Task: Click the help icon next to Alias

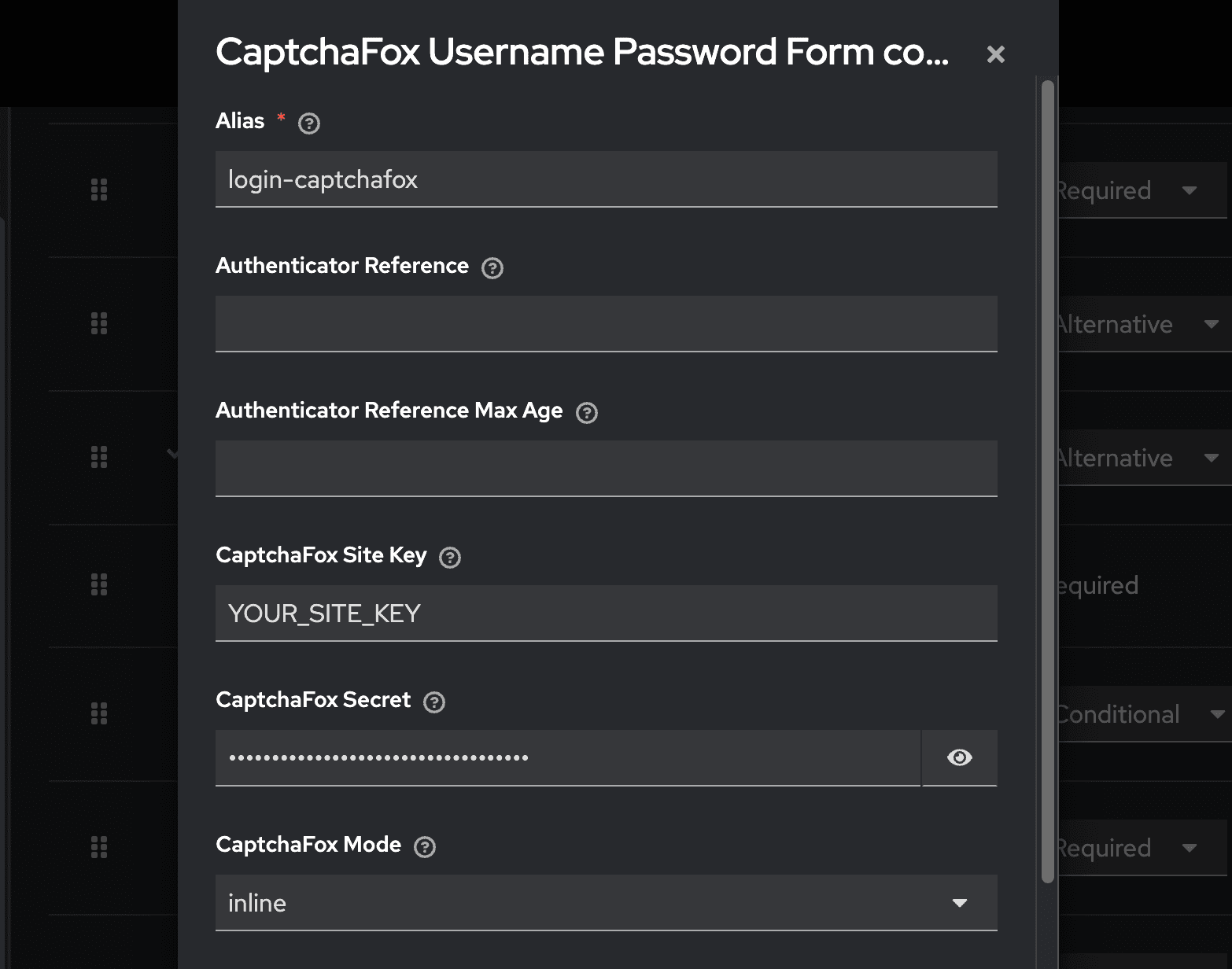Action: click(309, 123)
